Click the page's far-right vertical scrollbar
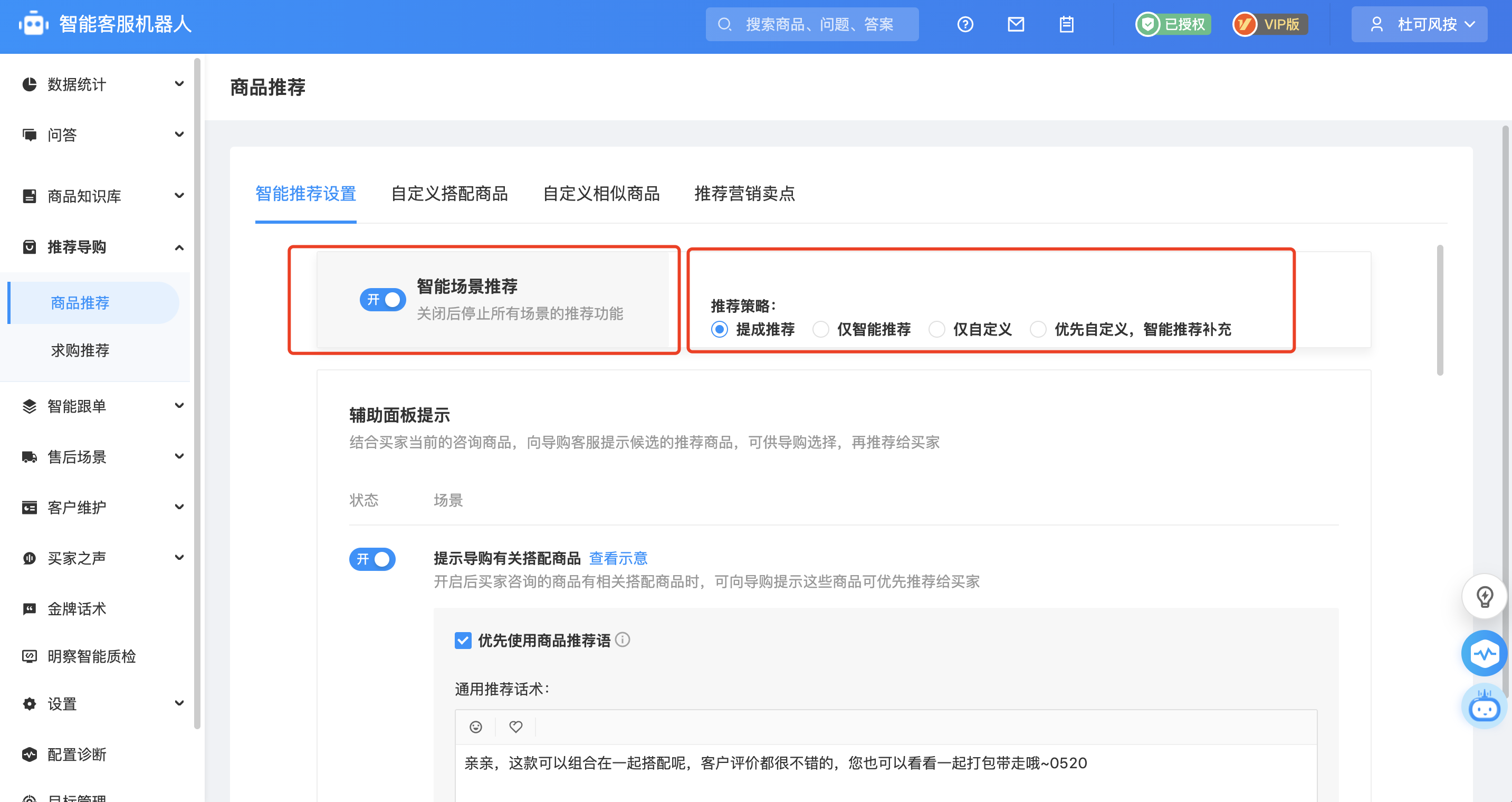Image resolution: width=1512 pixels, height=802 pixels. point(1506,411)
